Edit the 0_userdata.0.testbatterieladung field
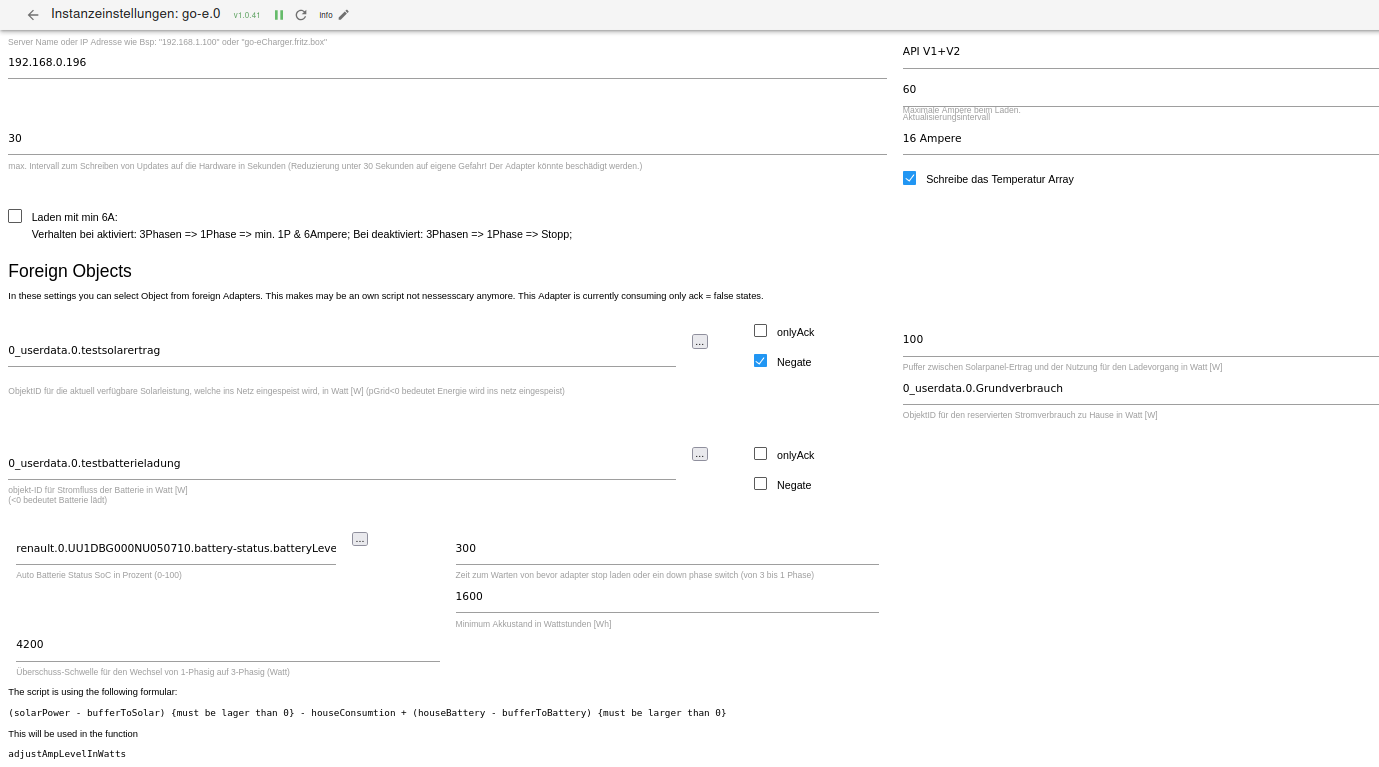The image size is (1379, 767). [342, 464]
